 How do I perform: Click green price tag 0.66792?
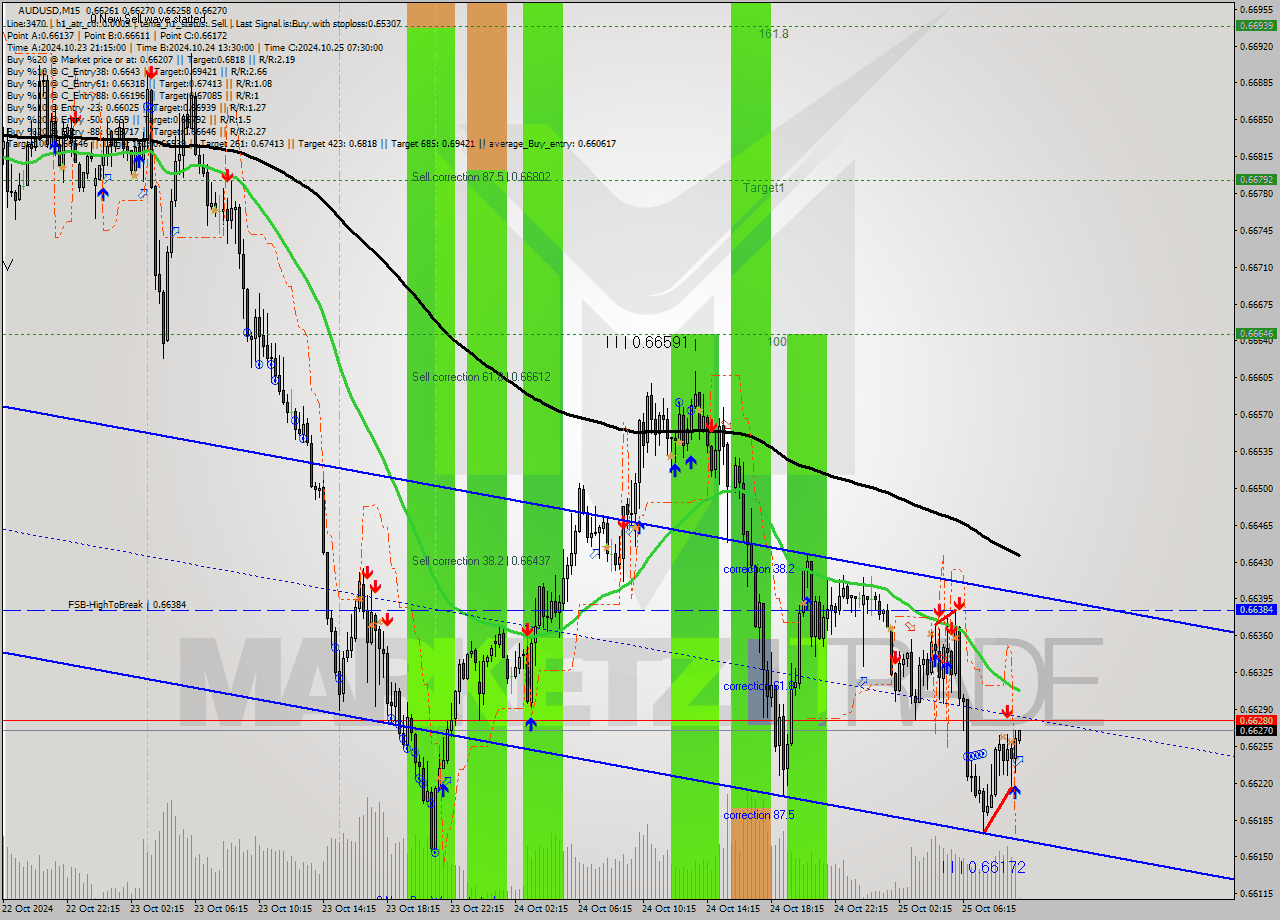point(1255,180)
